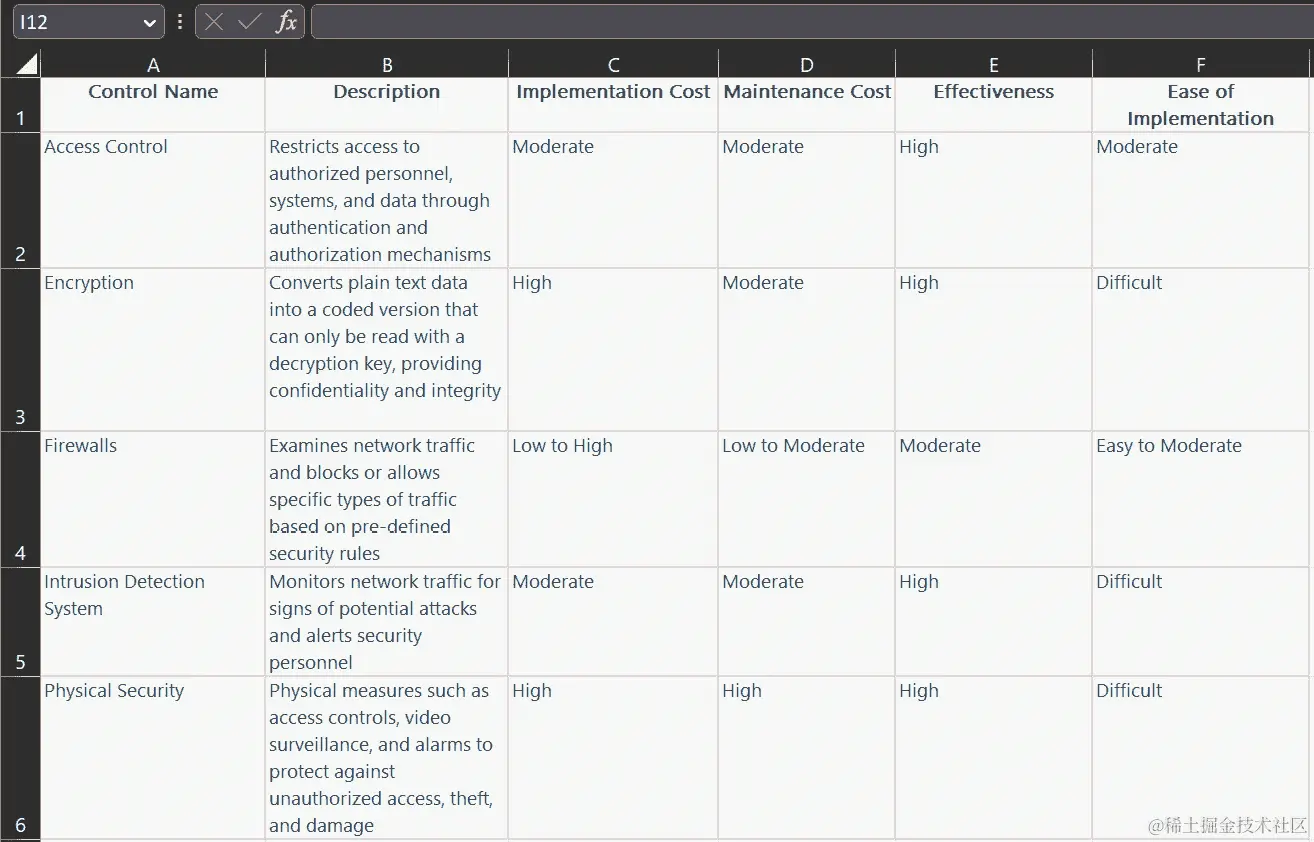Click the Cancel (X) formula icon
1314x842 pixels.
click(x=214, y=22)
